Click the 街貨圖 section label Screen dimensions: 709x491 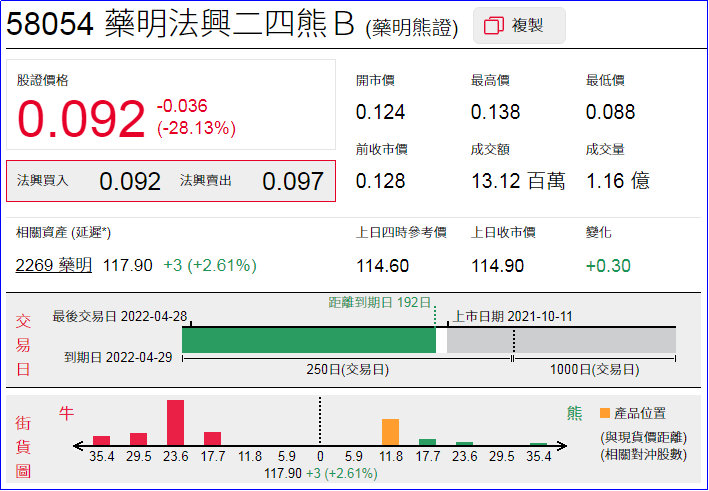(x=23, y=447)
